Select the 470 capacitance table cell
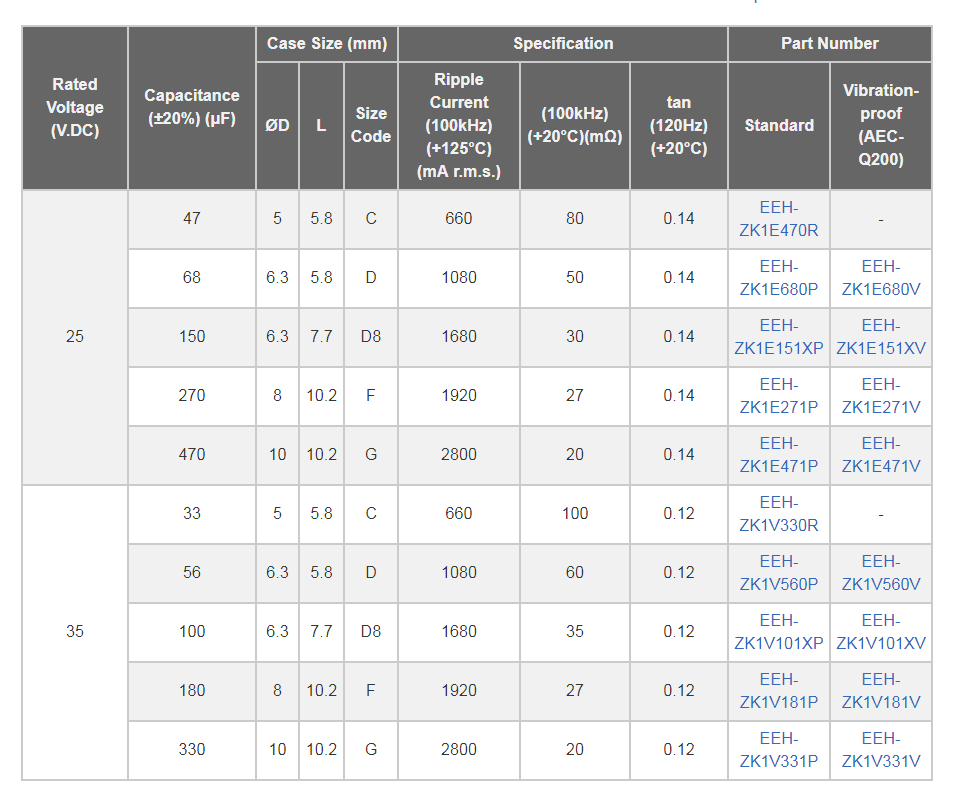Viewport: 956px width, 805px height. [x=191, y=455]
